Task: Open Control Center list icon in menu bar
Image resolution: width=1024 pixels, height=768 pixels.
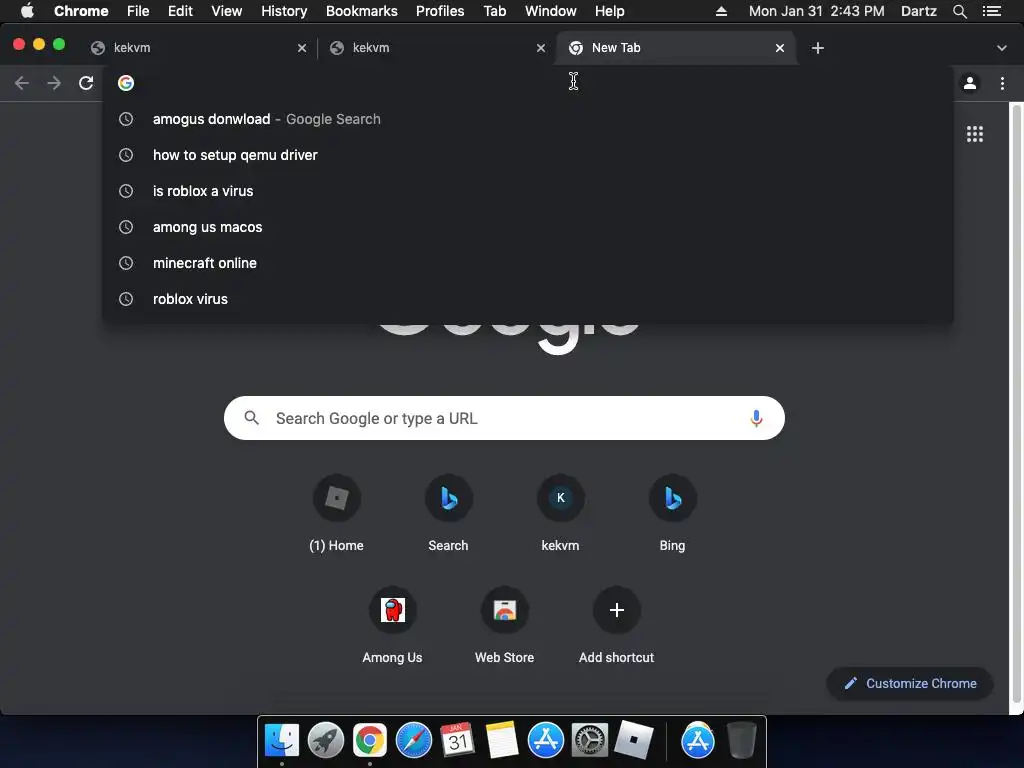Action: pos(992,11)
